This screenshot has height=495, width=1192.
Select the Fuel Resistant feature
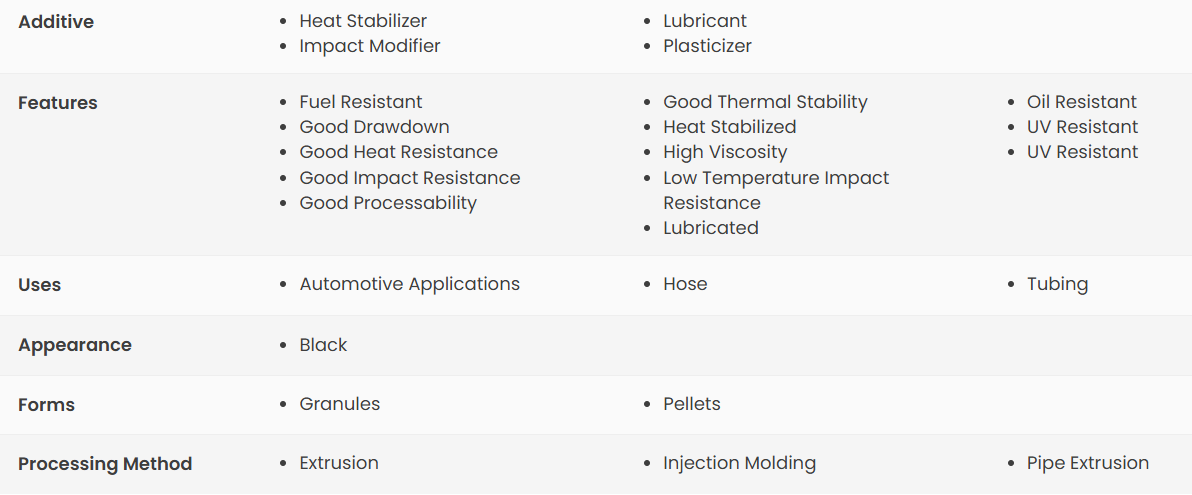point(360,102)
